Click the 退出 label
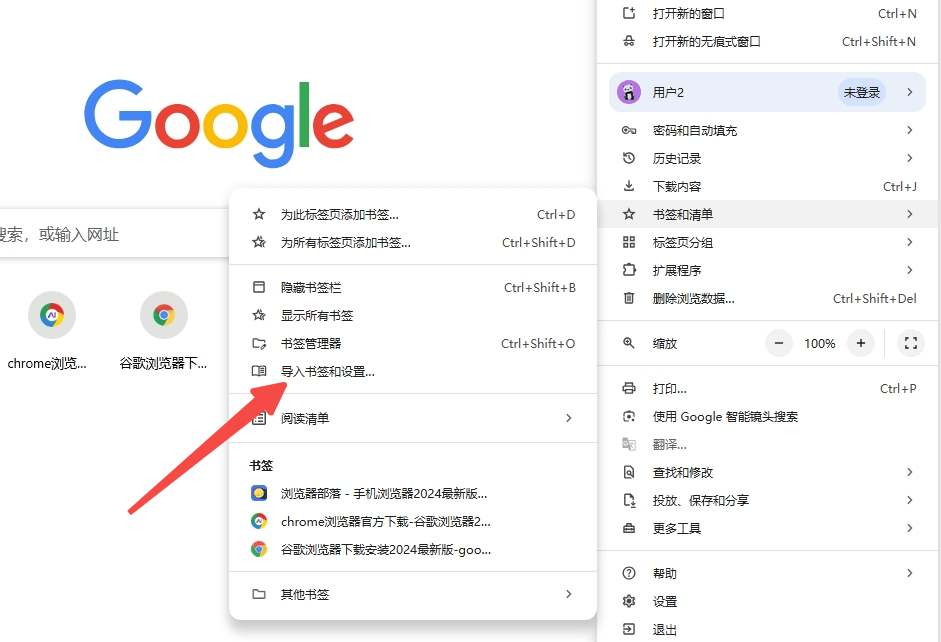 664,629
